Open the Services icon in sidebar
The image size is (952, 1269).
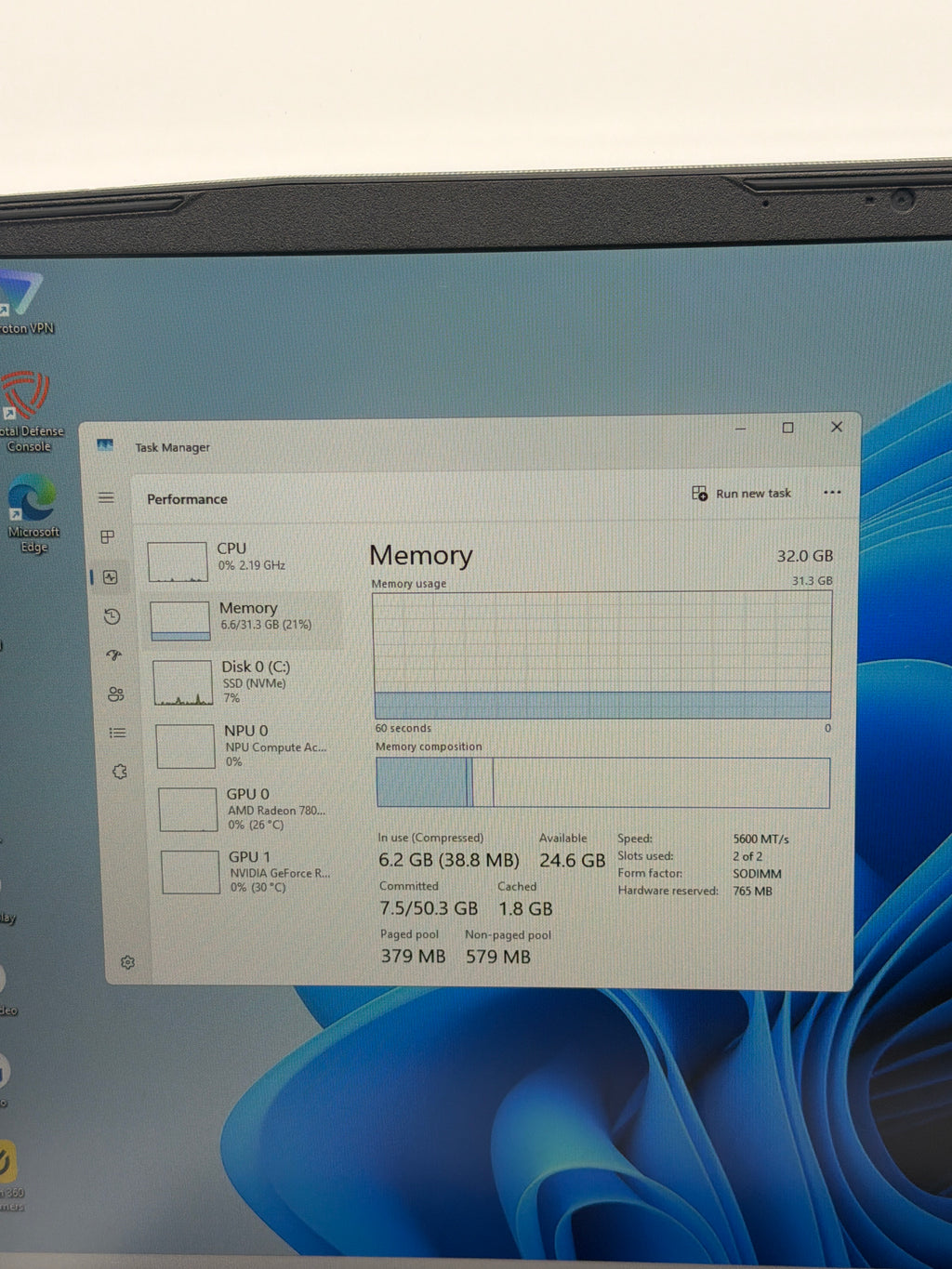coord(120,772)
